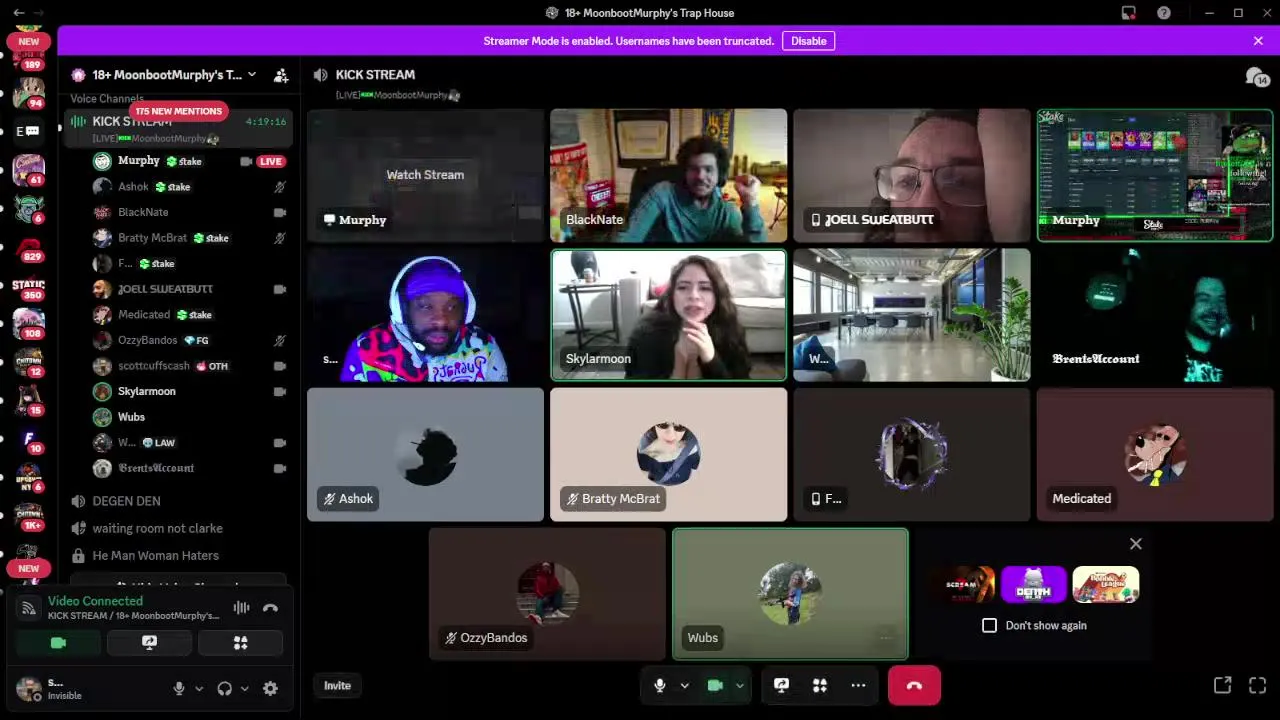Click the full screen icon at the bottom right
This screenshot has height=720, width=1280.
pyautogui.click(x=1258, y=685)
